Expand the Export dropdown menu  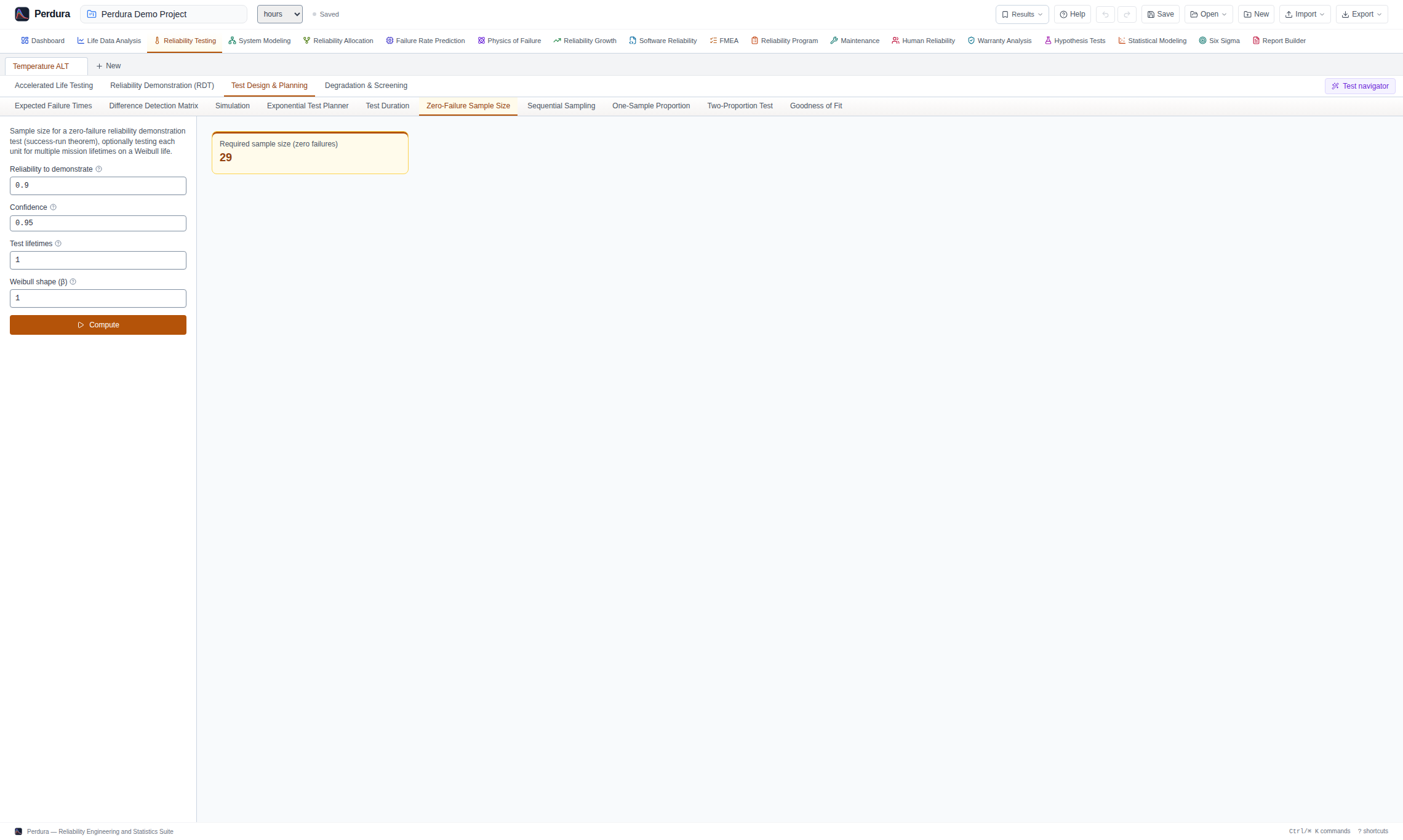click(x=1362, y=14)
